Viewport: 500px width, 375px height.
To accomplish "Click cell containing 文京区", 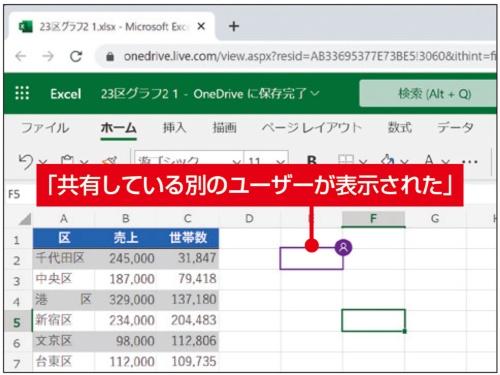I will (x=64, y=341).
